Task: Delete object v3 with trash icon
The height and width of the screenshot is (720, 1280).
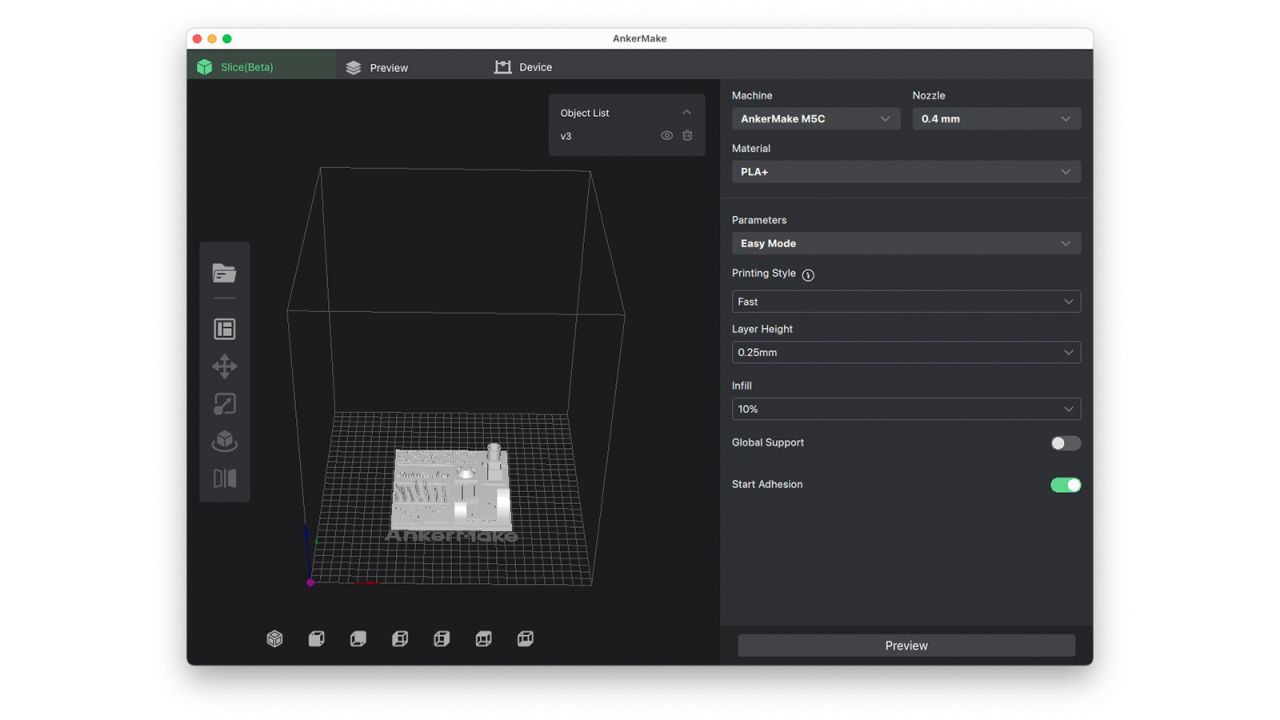Action: (x=687, y=136)
